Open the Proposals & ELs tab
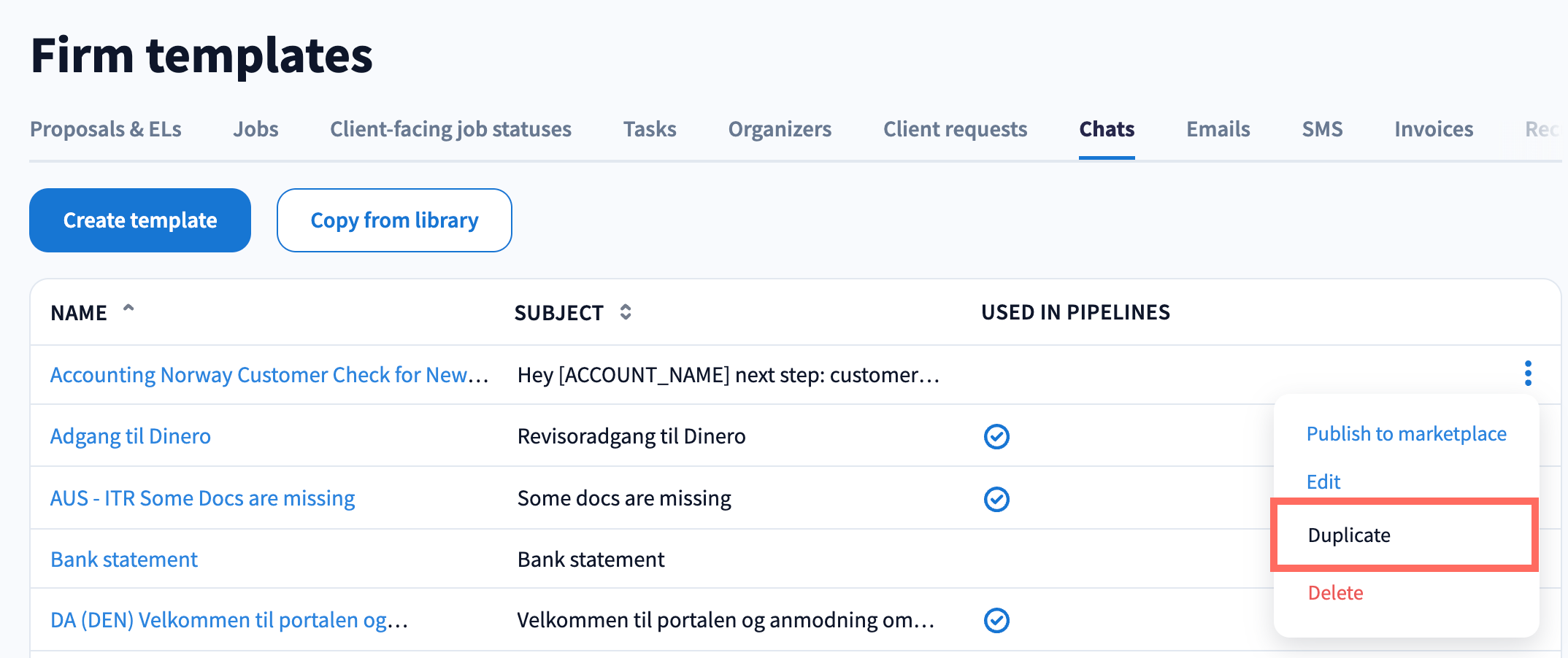This screenshot has width=1568, height=658. 106,129
